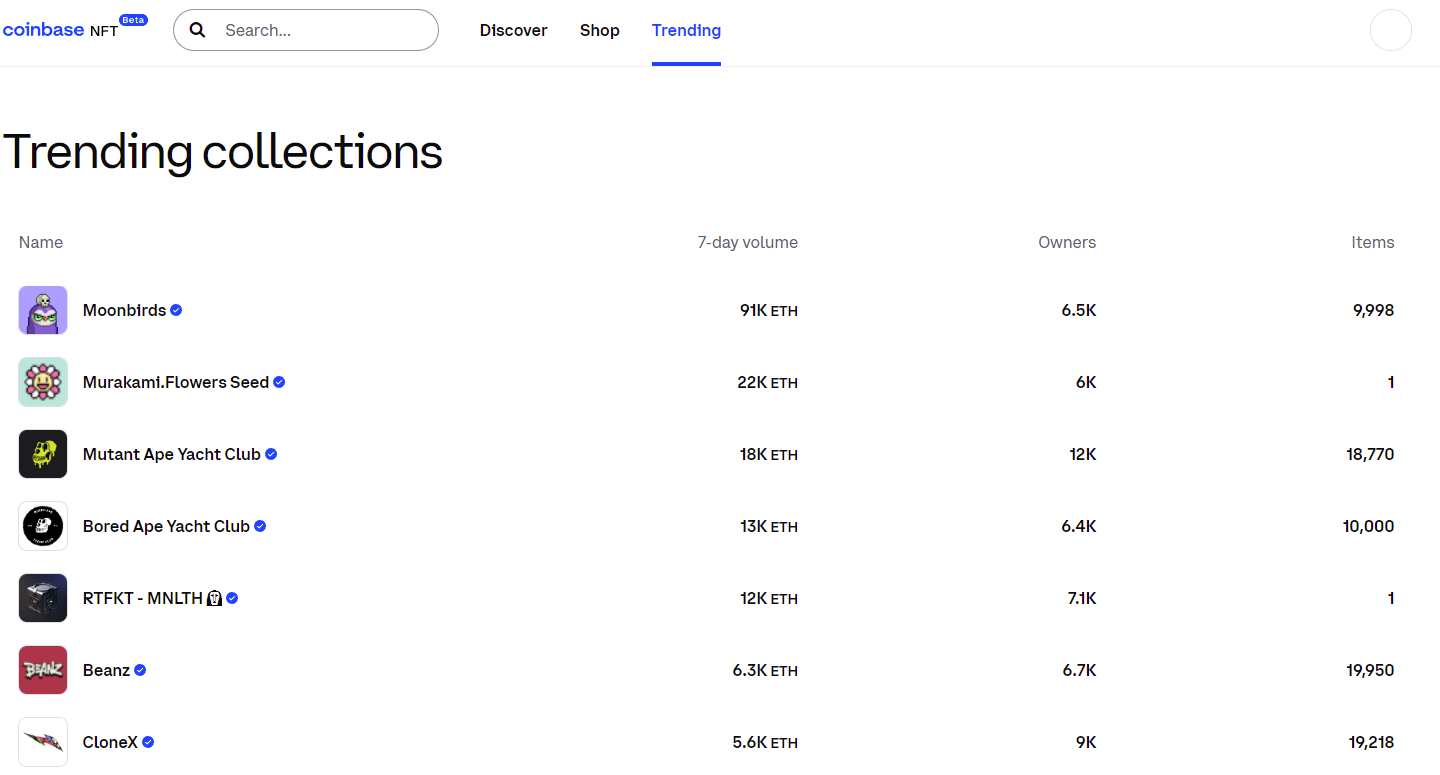
Task: Click the 19,218 items value
Action: 1371,742
